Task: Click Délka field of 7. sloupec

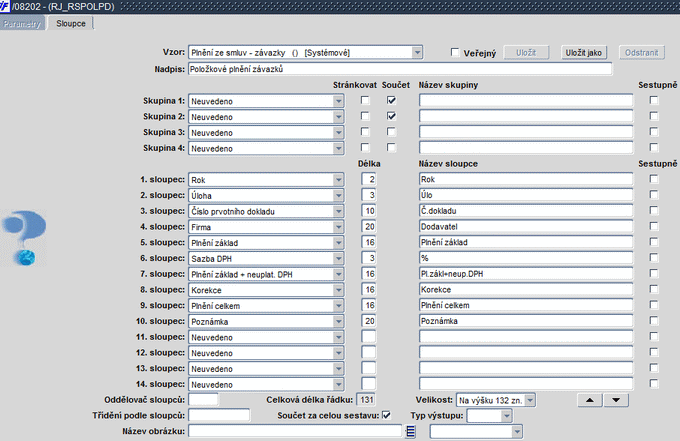Action: click(x=369, y=274)
